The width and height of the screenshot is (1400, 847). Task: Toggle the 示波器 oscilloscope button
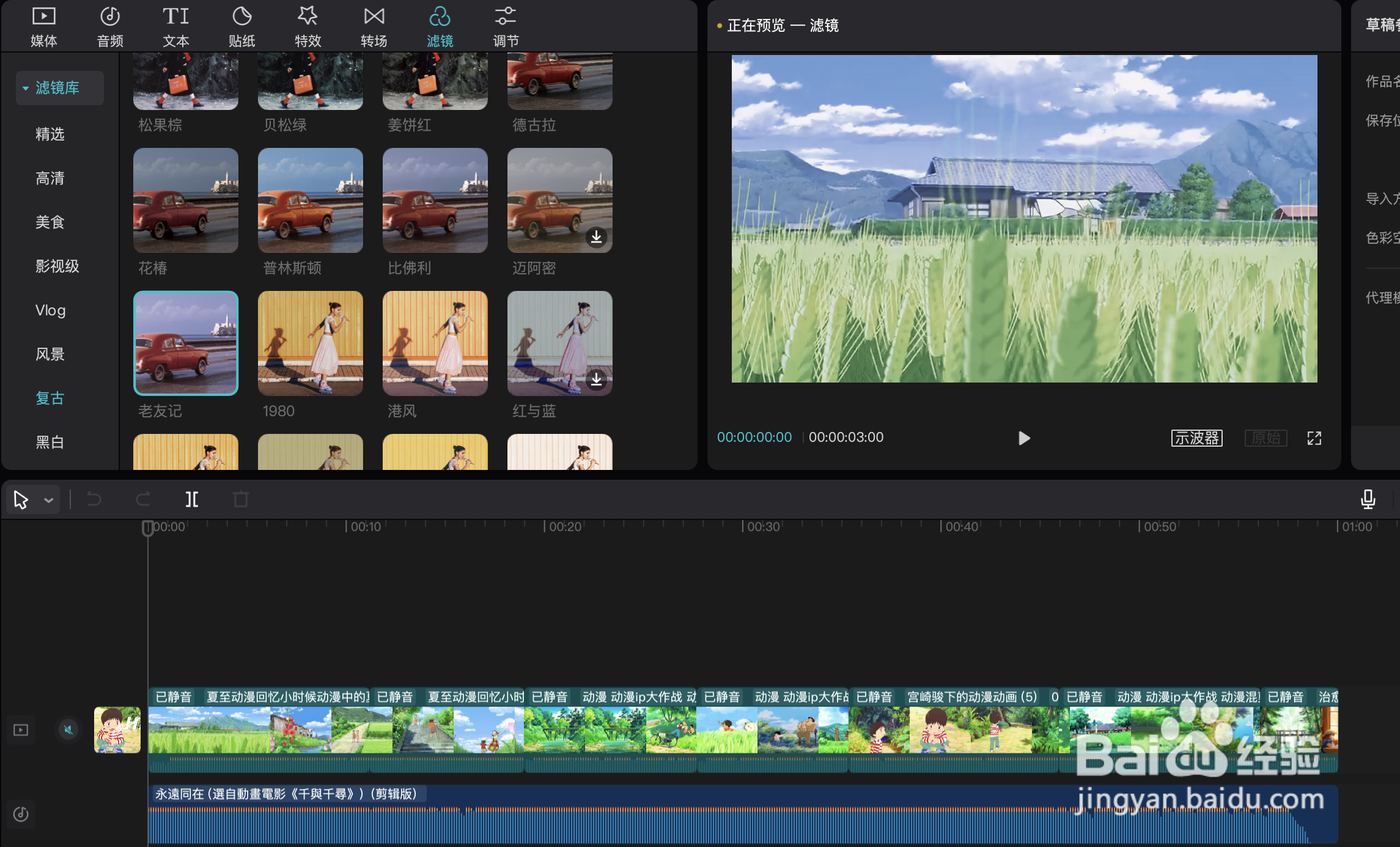[x=1196, y=438]
